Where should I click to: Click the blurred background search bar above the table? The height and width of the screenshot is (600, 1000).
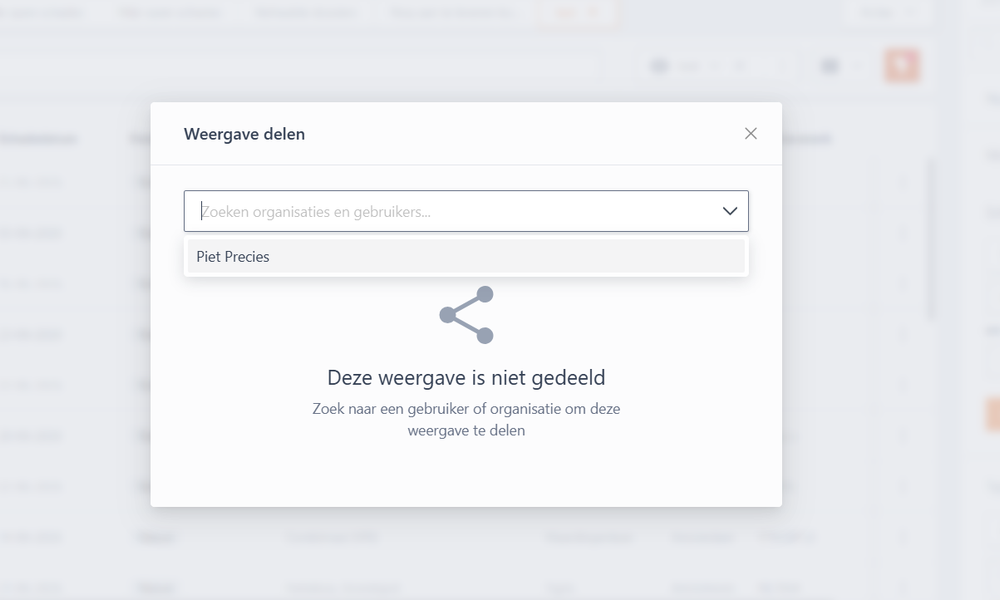pyautogui.click(x=300, y=66)
